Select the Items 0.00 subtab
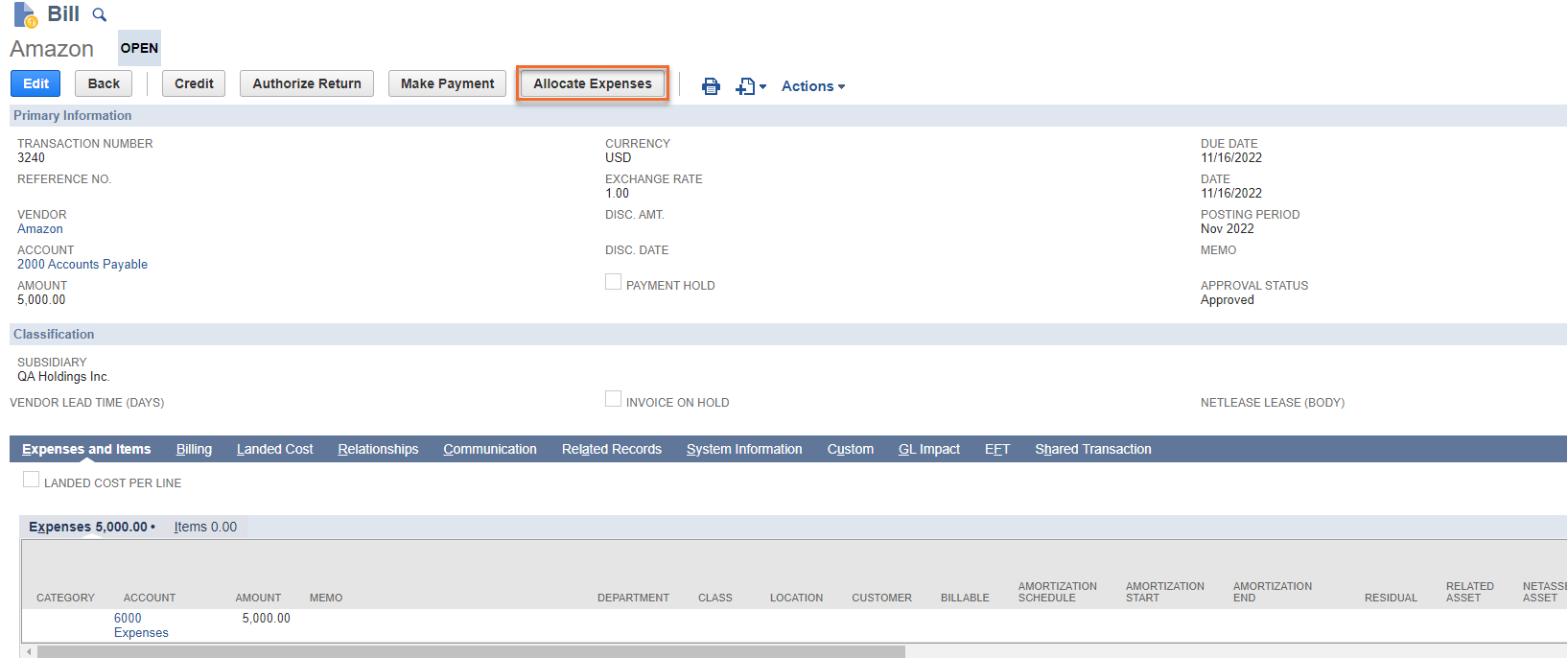 pyautogui.click(x=205, y=527)
